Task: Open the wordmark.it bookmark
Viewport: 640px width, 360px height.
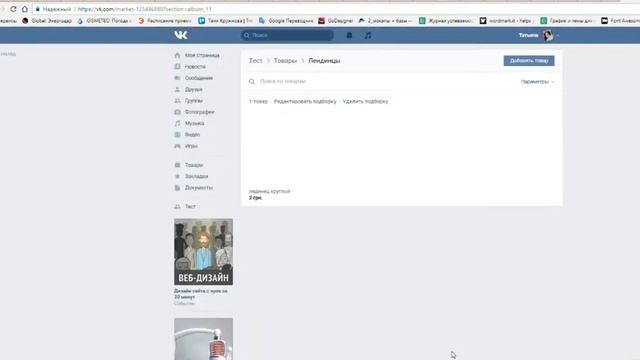Action: tap(506, 20)
